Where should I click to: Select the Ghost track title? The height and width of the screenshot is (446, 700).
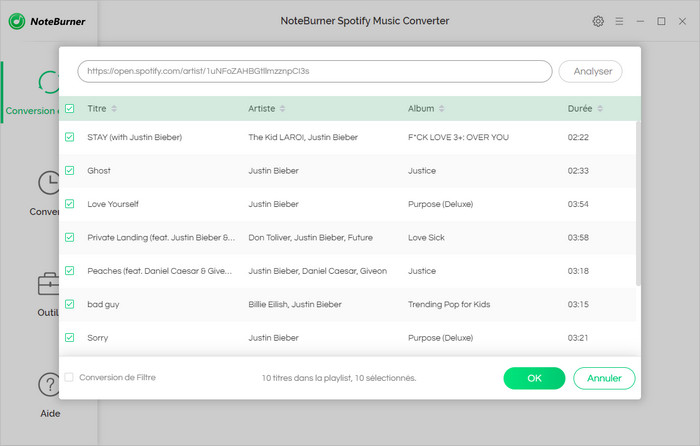(x=99, y=171)
